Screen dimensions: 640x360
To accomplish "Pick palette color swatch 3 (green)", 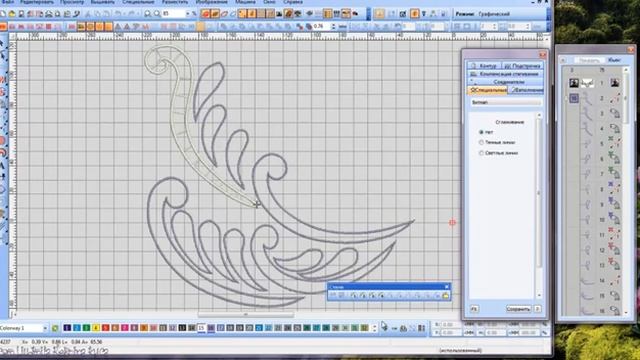I will click(86, 328).
